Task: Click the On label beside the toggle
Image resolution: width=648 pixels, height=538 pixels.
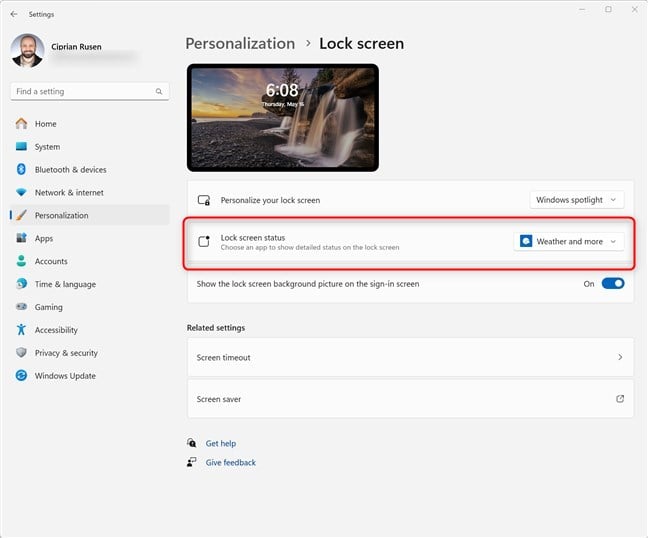Action: pos(588,284)
